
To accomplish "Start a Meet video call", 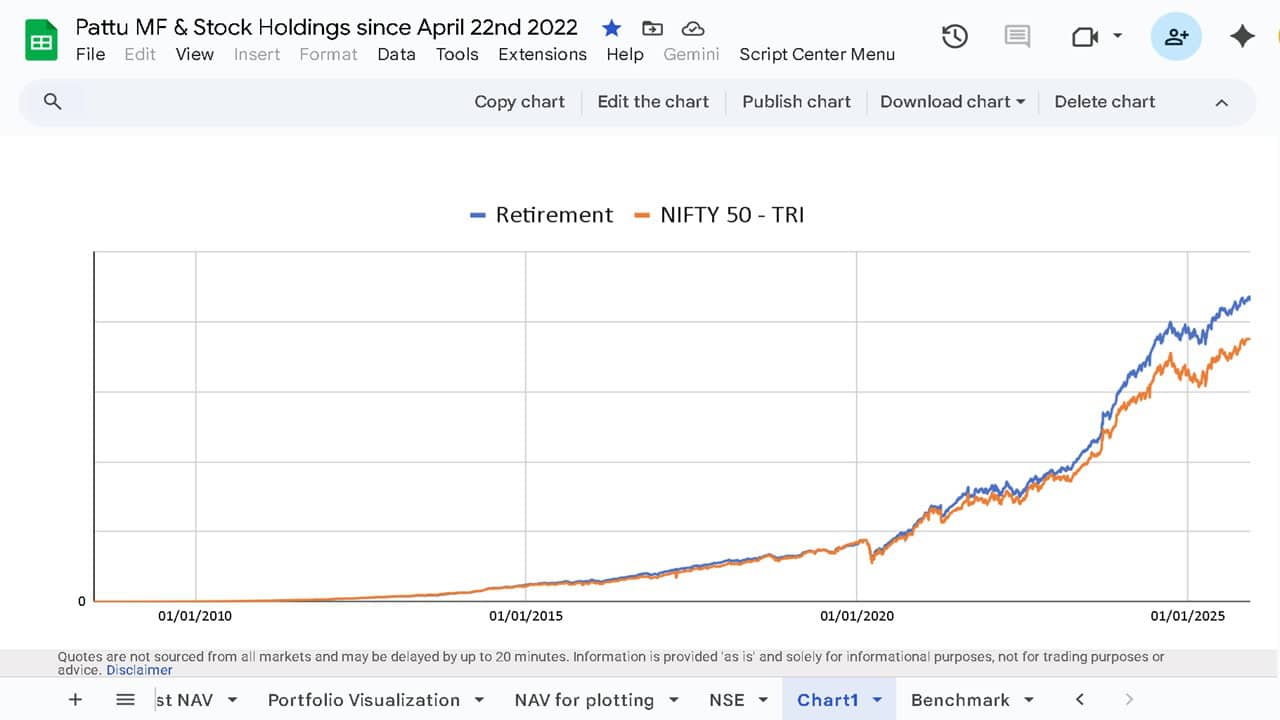I will (1083, 36).
